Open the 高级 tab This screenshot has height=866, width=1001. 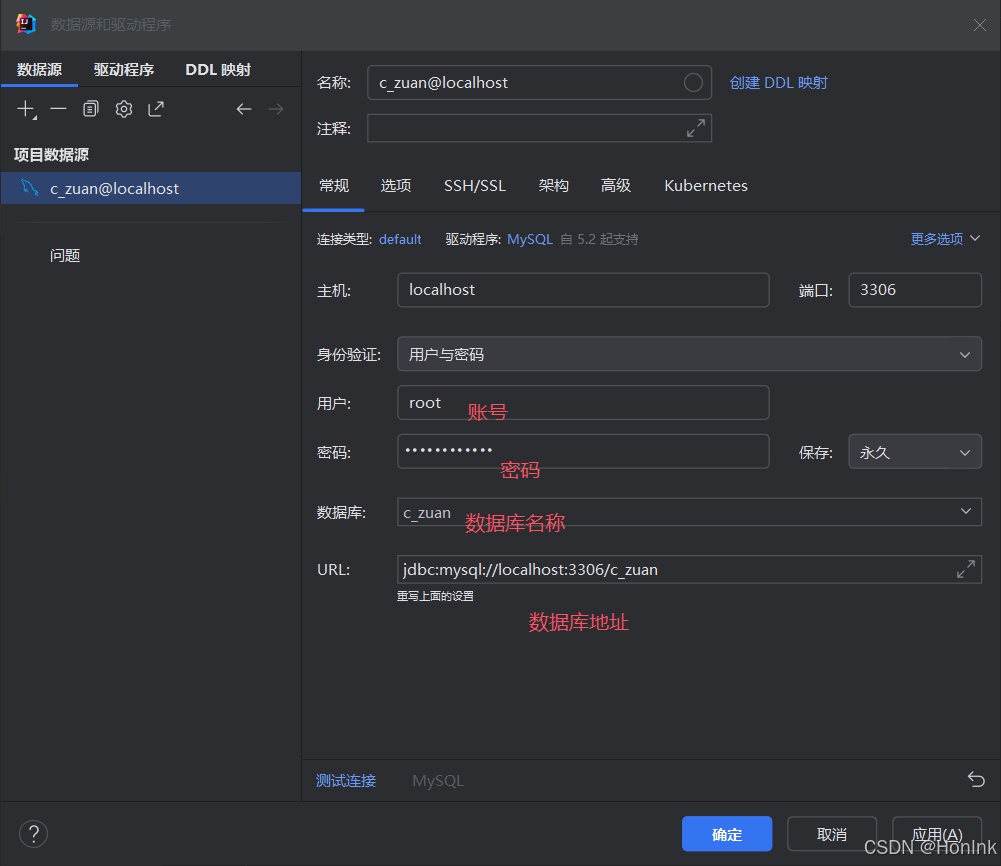click(615, 186)
